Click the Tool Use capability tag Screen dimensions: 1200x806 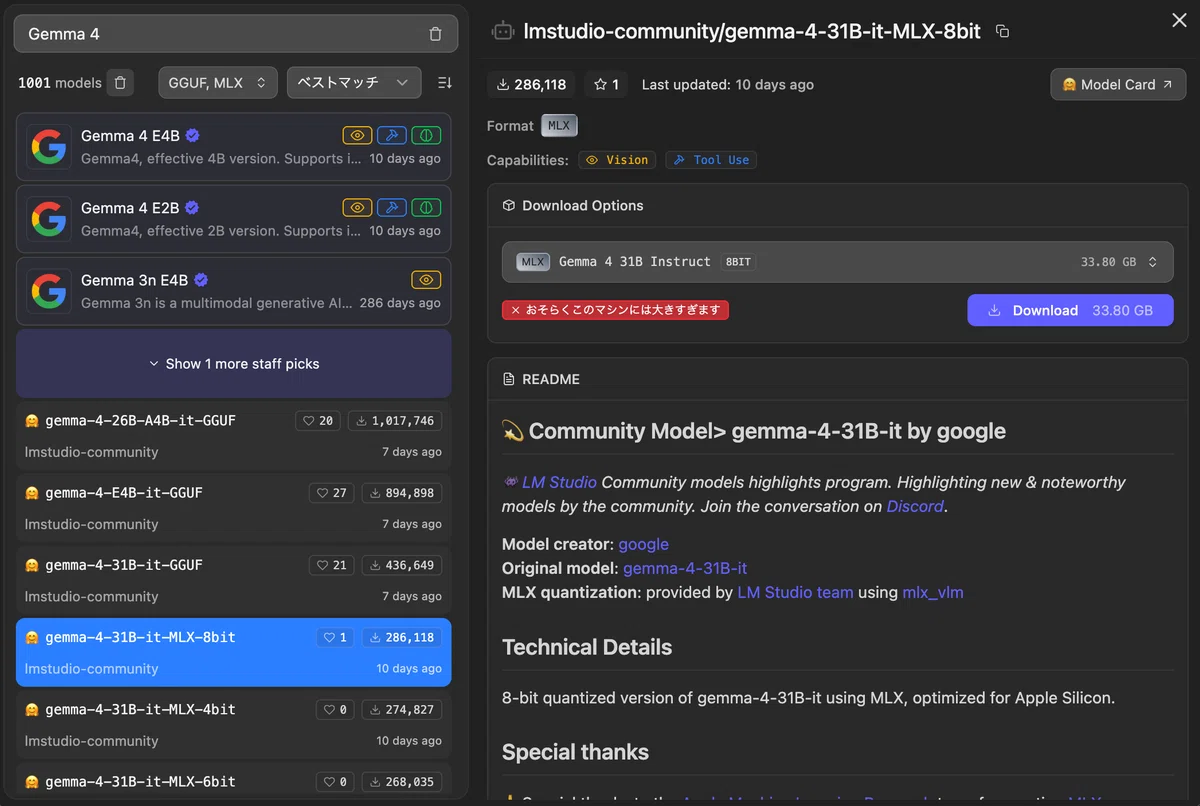coord(711,160)
